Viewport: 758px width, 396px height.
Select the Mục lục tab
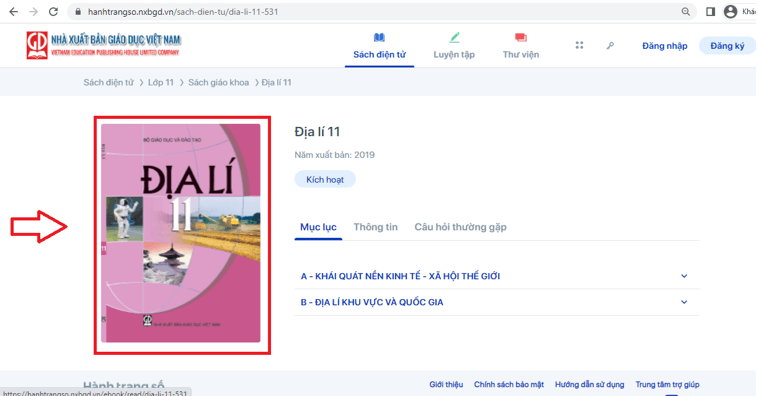318,227
